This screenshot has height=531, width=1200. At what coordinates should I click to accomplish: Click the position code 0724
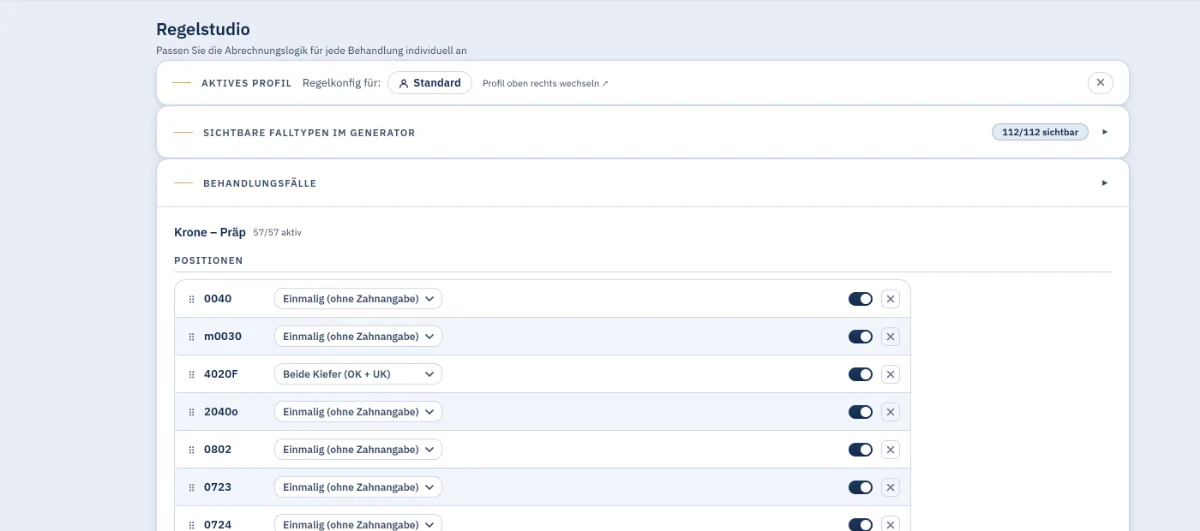point(218,525)
